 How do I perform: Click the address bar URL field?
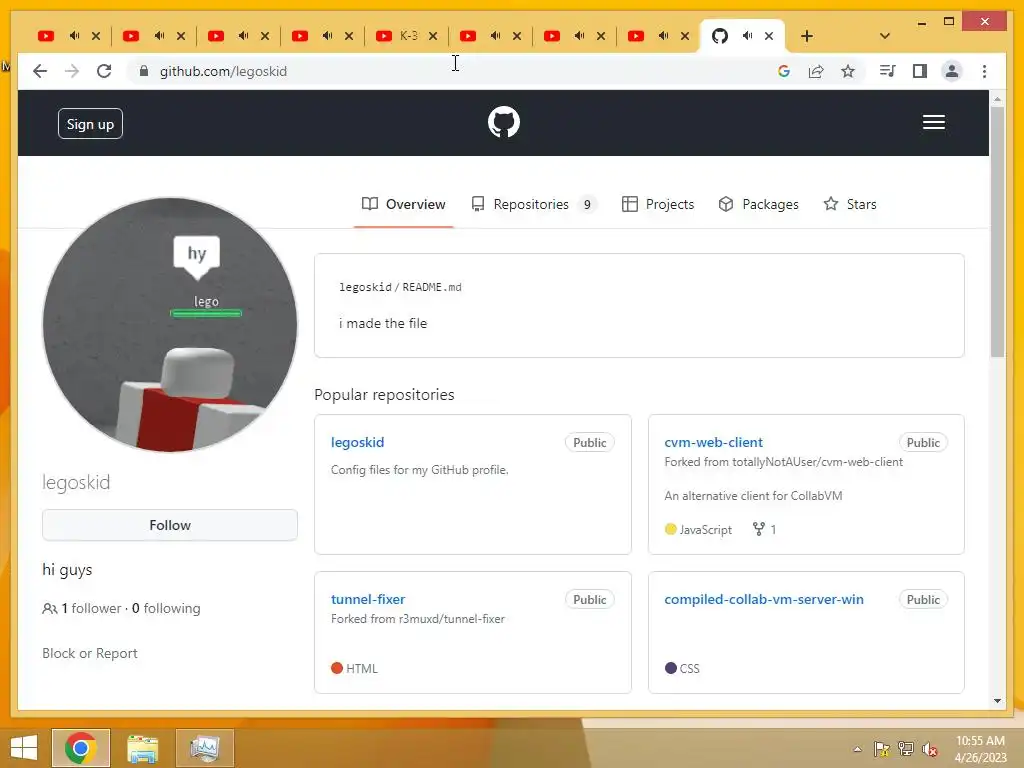coord(457,71)
